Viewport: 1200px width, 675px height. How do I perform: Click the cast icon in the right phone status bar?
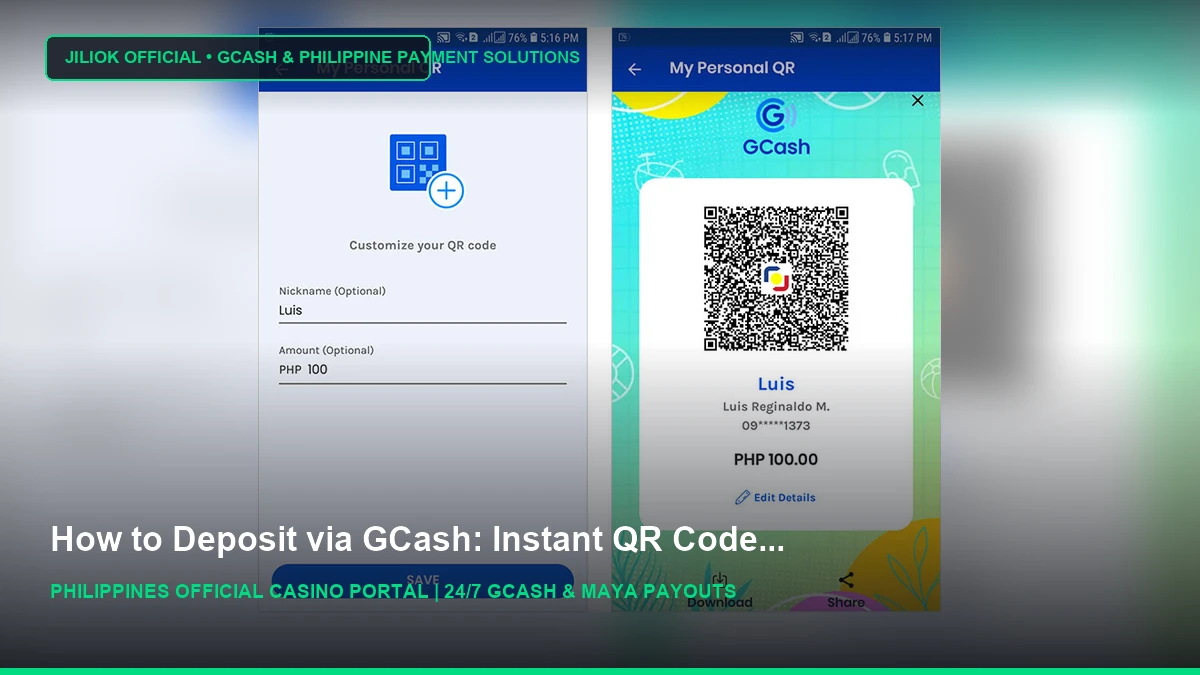(x=796, y=38)
